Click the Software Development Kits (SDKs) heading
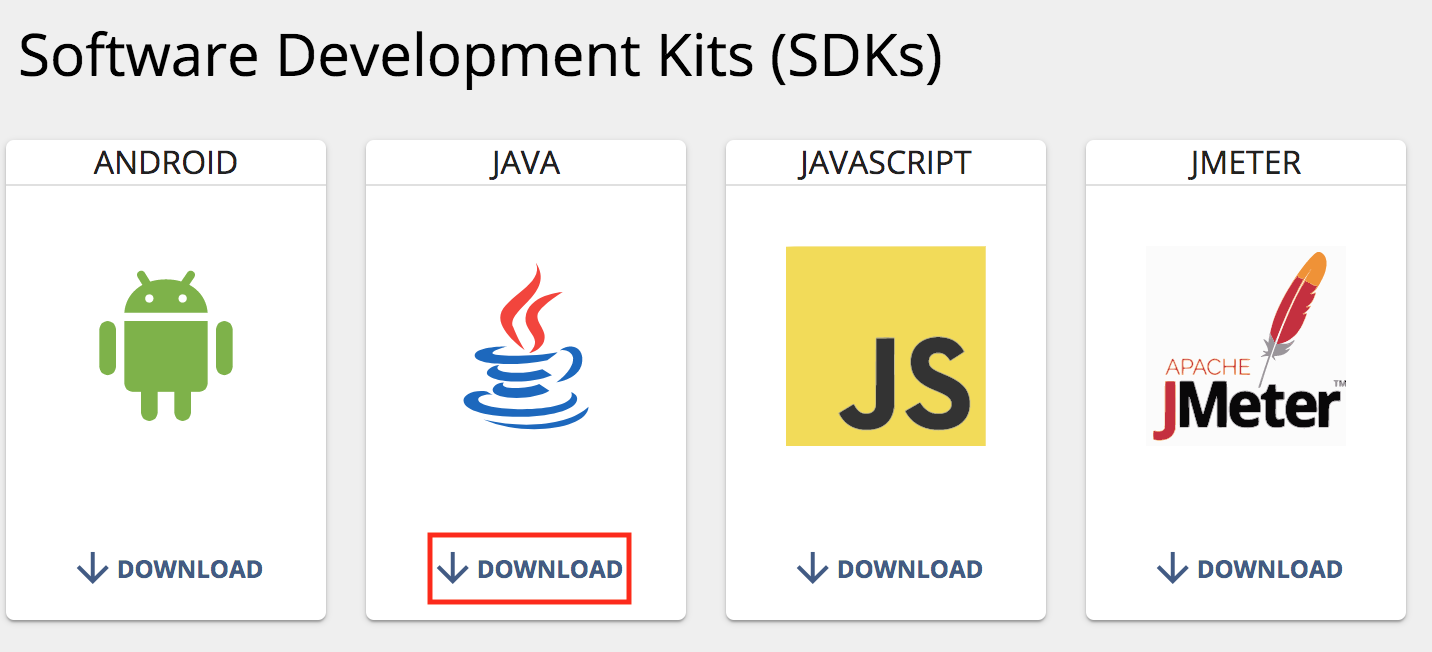 [x=481, y=58]
